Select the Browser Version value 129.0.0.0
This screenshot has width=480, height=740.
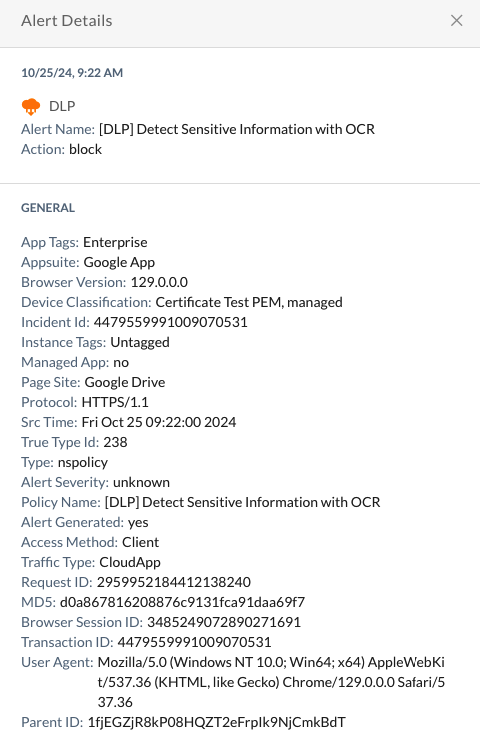click(159, 282)
